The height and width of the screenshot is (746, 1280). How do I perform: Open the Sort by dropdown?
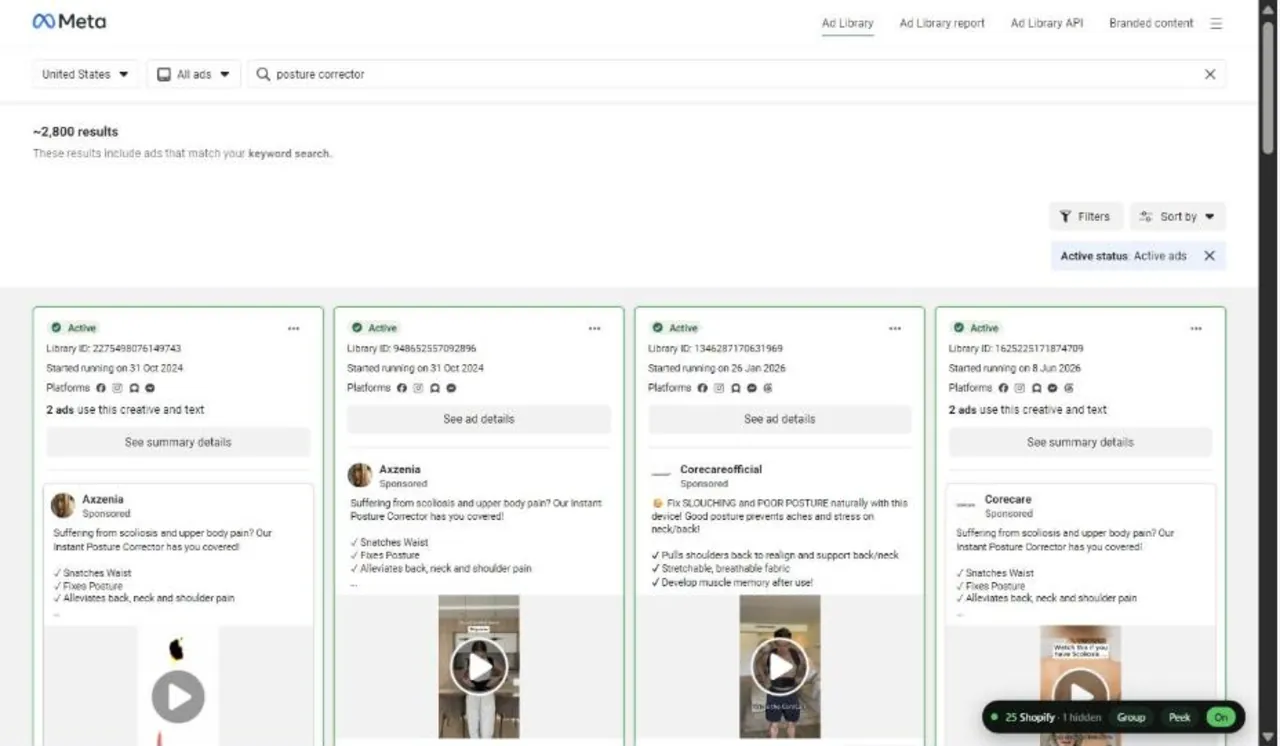click(x=1178, y=216)
